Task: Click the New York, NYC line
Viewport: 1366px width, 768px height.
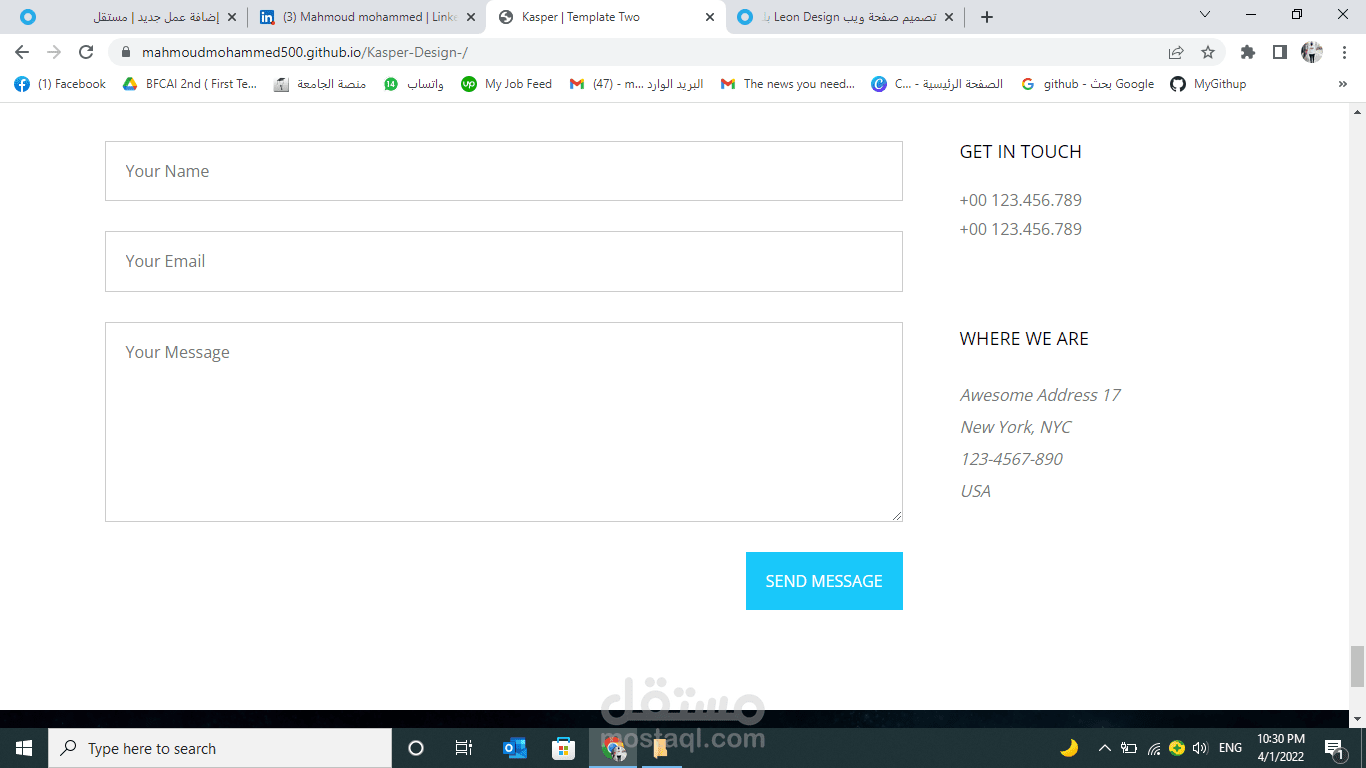Action: [1015, 427]
